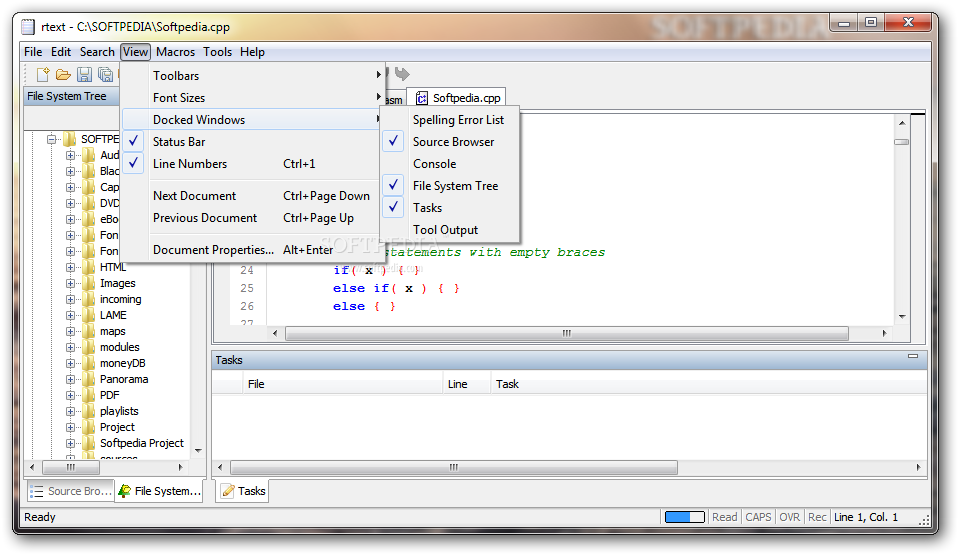Click the Panorama folder icon

(89, 379)
